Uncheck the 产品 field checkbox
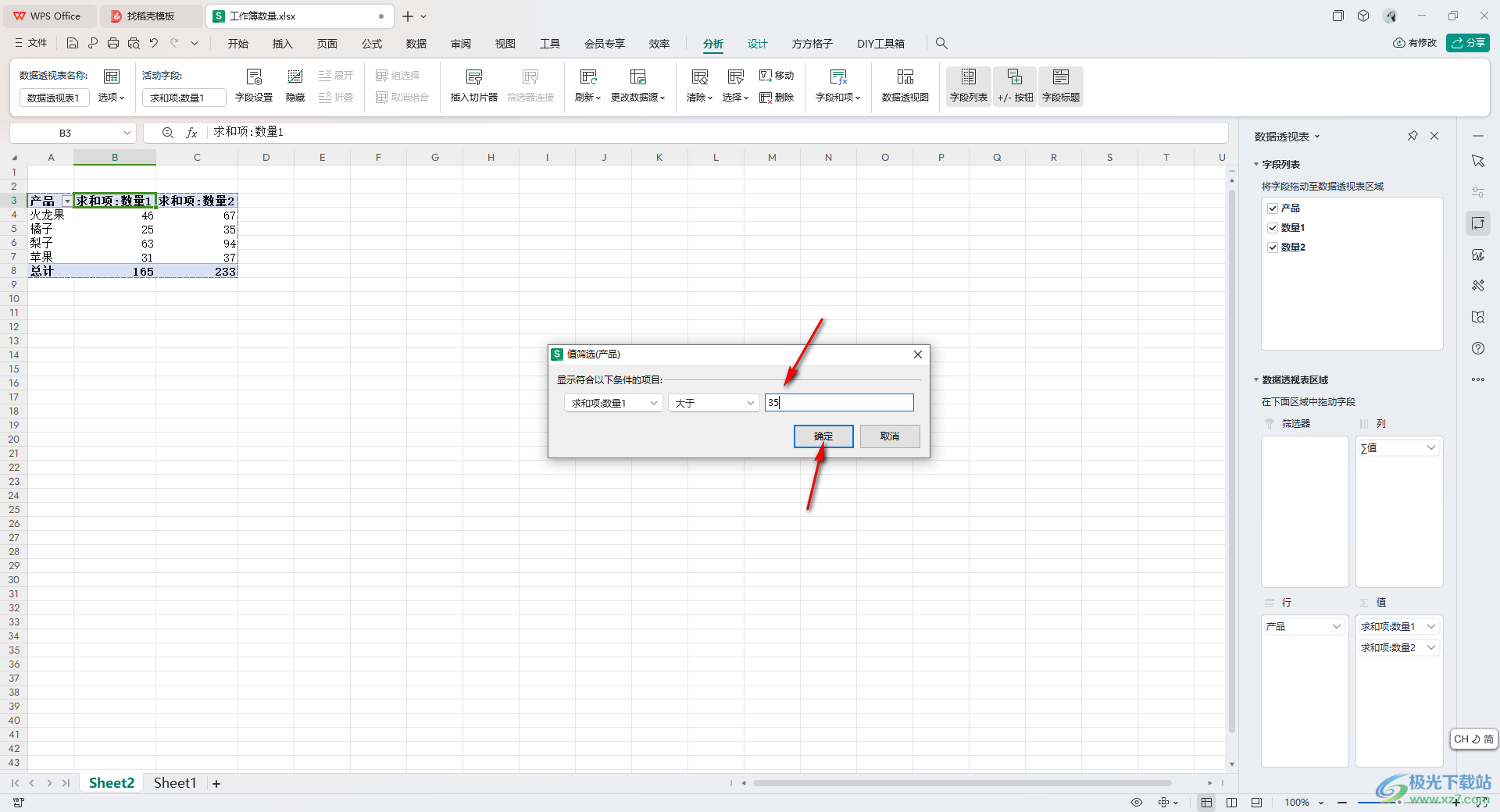1500x812 pixels. pyautogui.click(x=1273, y=208)
